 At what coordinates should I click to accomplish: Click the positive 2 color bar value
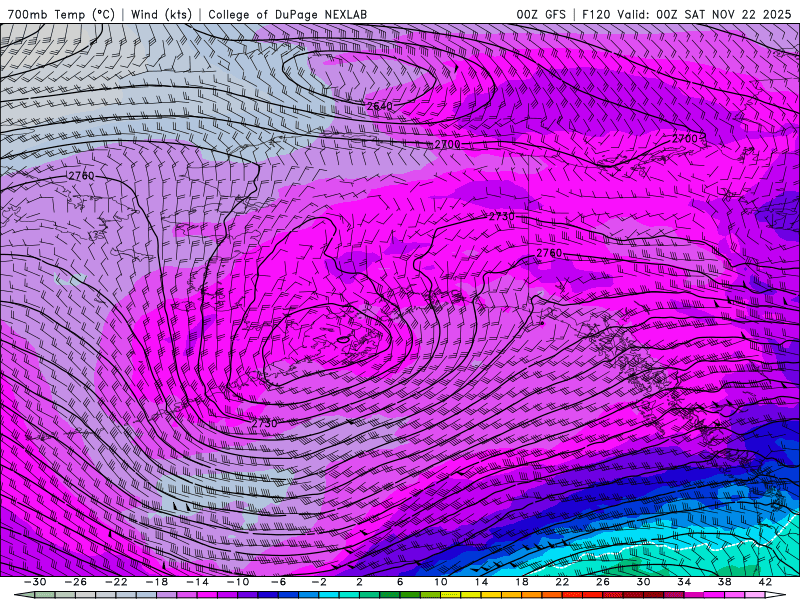(359, 582)
